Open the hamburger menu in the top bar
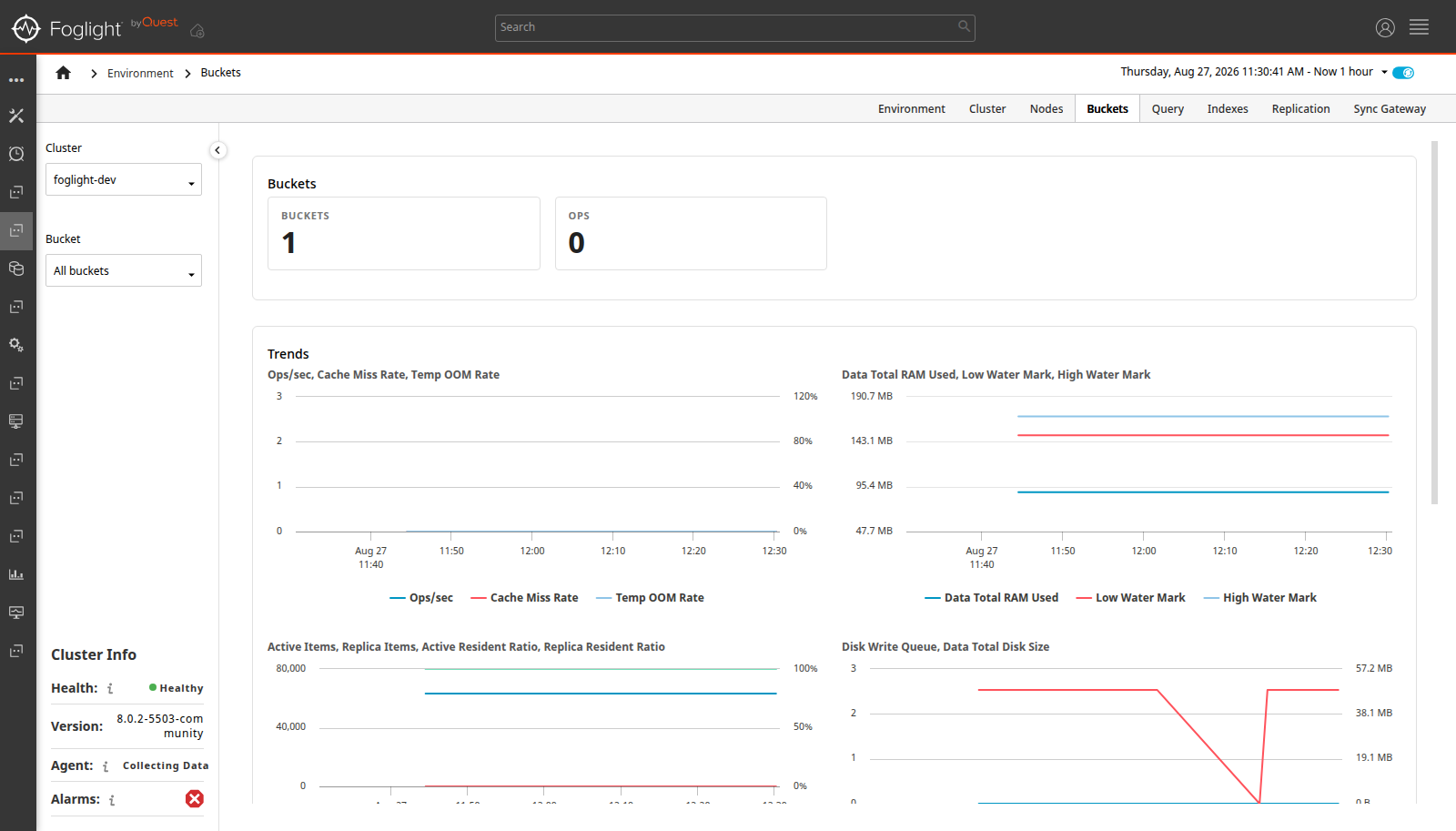The width and height of the screenshot is (1456, 831). [x=1419, y=27]
